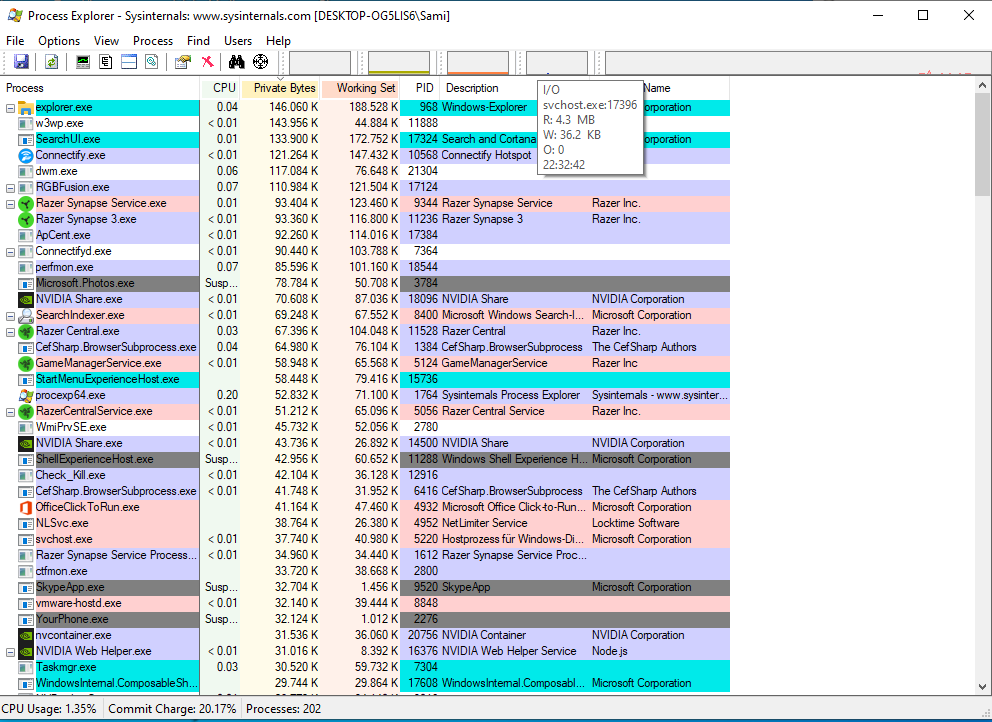Image resolution: width=992 pixels, height=722 pixels.
Task: Toggle the Show Lower Pane icon
Action: pyautogui.click(x=129, y=61)
